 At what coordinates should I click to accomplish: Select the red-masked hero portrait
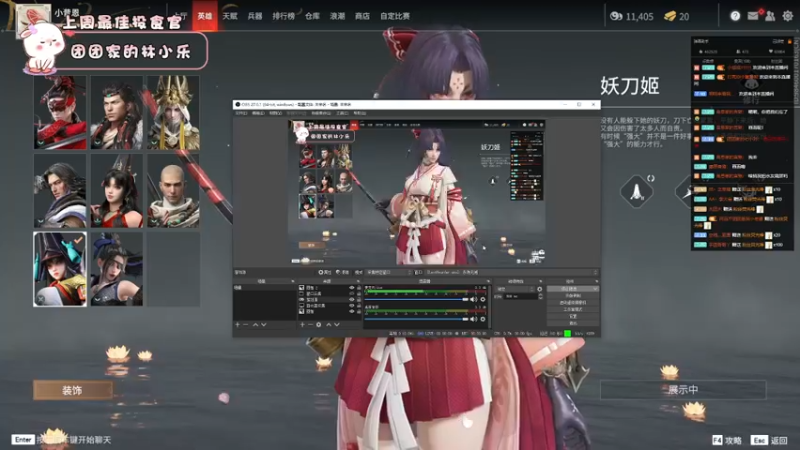[x=60, y=113]
